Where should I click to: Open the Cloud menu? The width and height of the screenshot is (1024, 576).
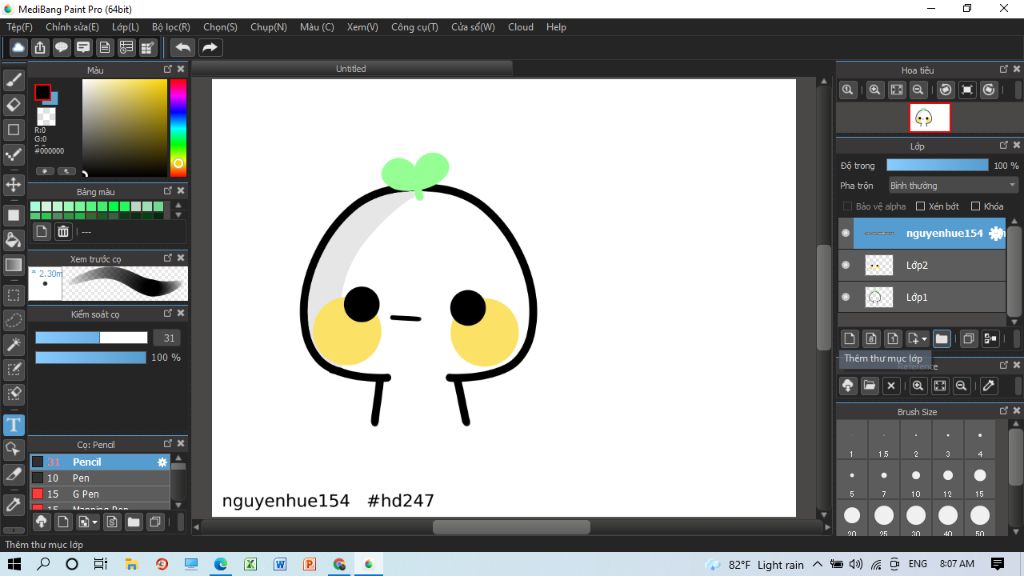(520, 27)
